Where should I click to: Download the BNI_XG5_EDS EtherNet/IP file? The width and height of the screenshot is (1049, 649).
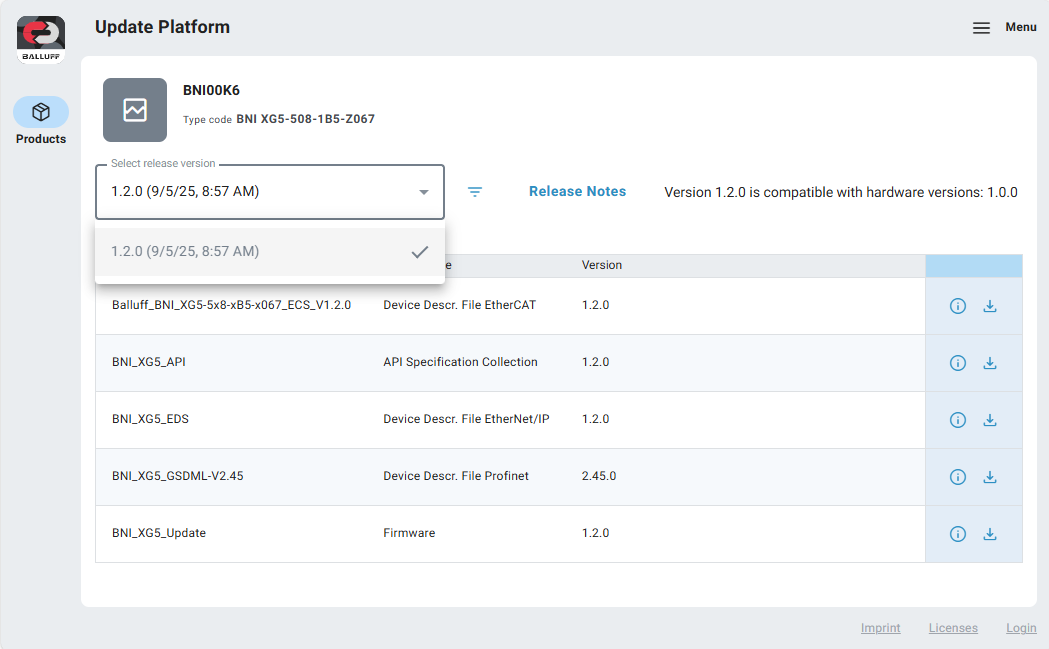[x=990, y=420]
